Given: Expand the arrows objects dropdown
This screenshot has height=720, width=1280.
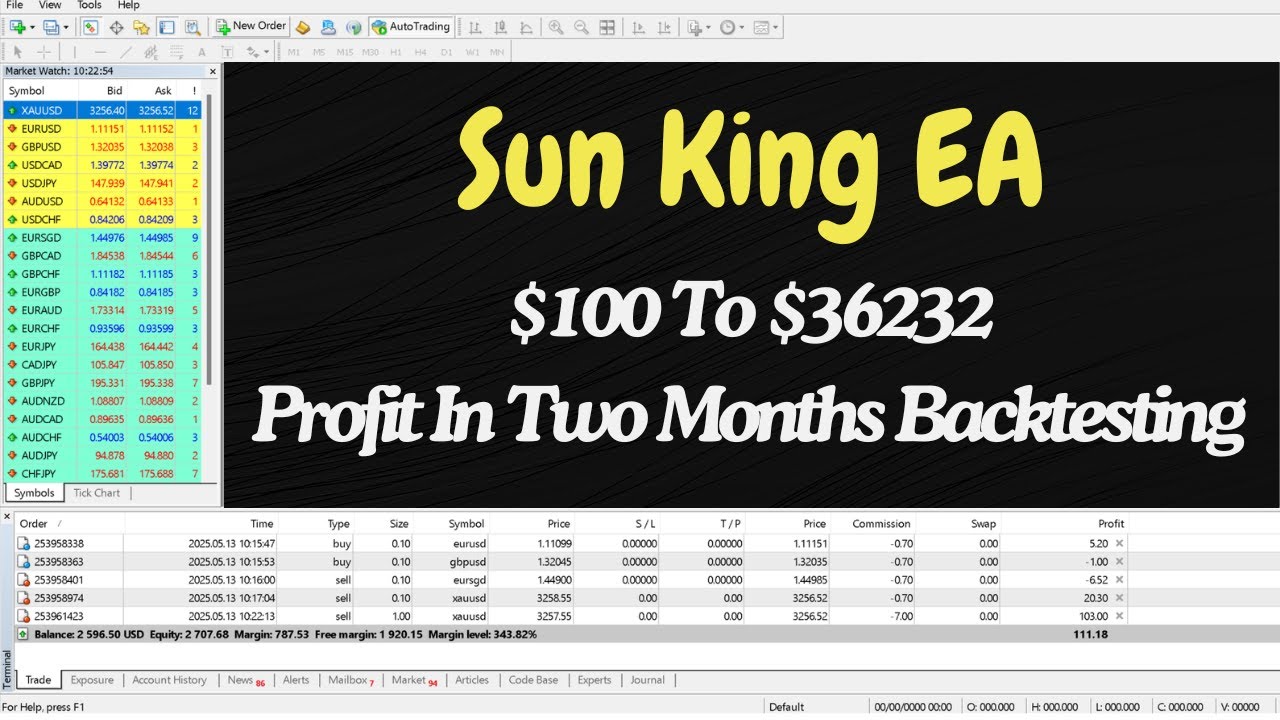Looking at the screenshot, I should click(267, 51).
